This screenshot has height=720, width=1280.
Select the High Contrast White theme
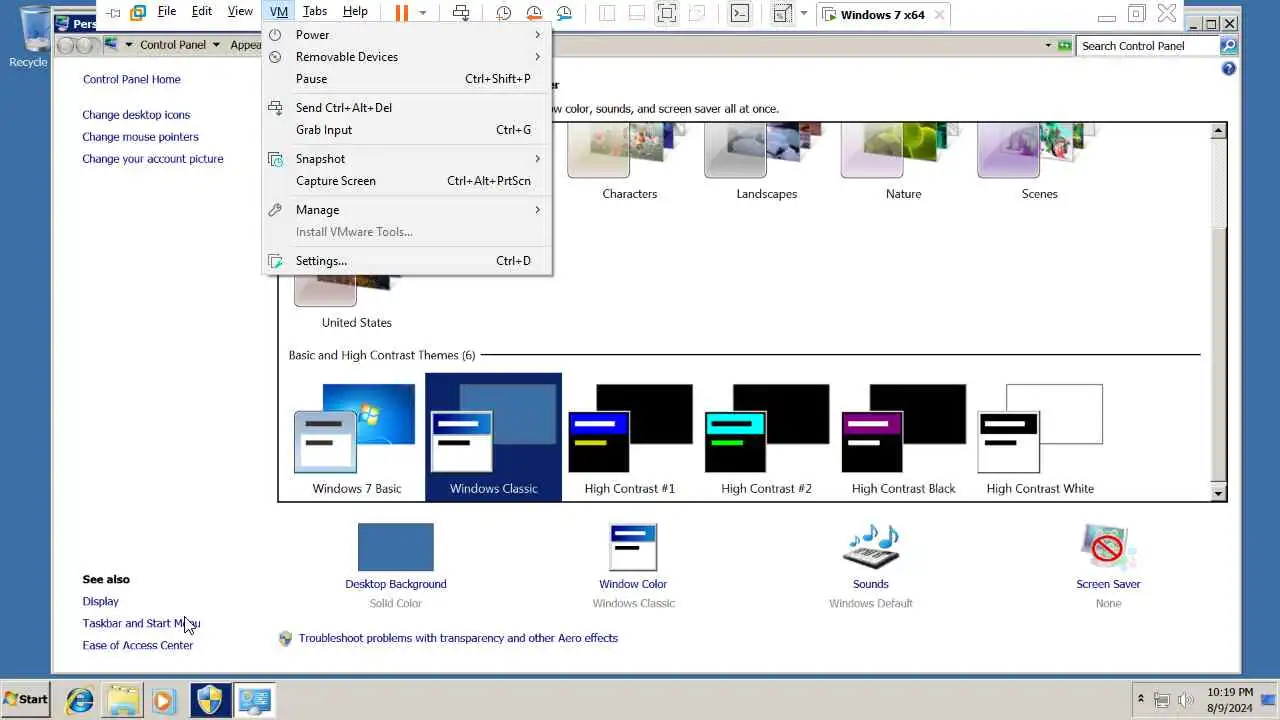(x=1040, y=438)
